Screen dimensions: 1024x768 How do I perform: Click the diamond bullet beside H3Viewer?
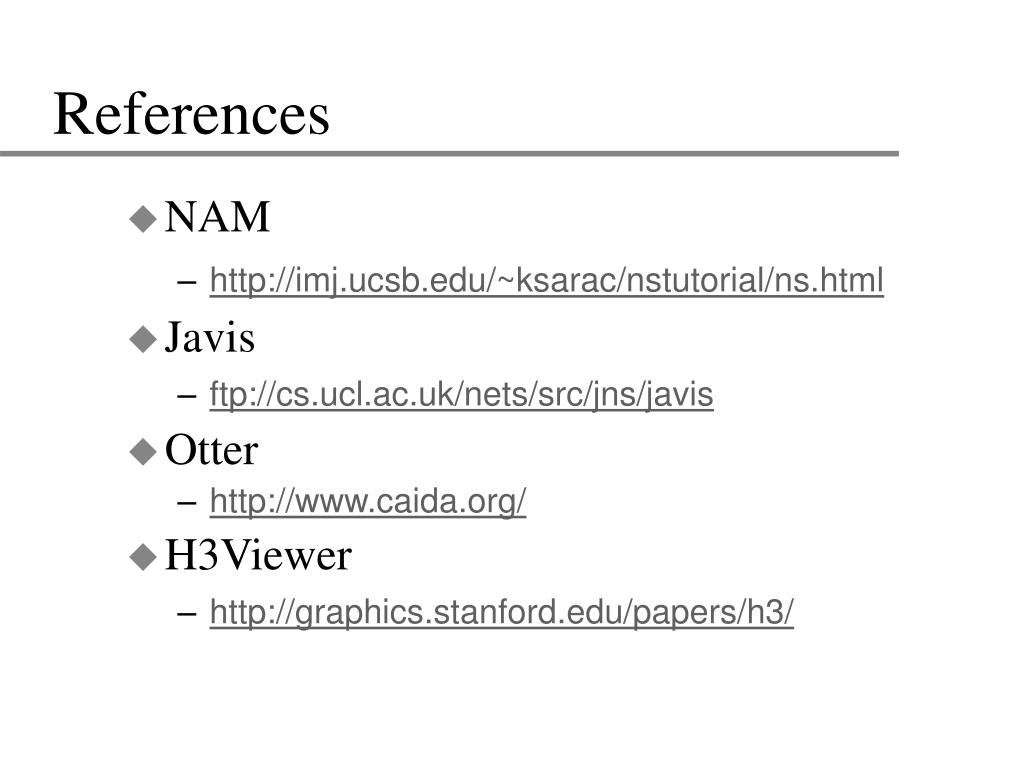tap(143, 557)
